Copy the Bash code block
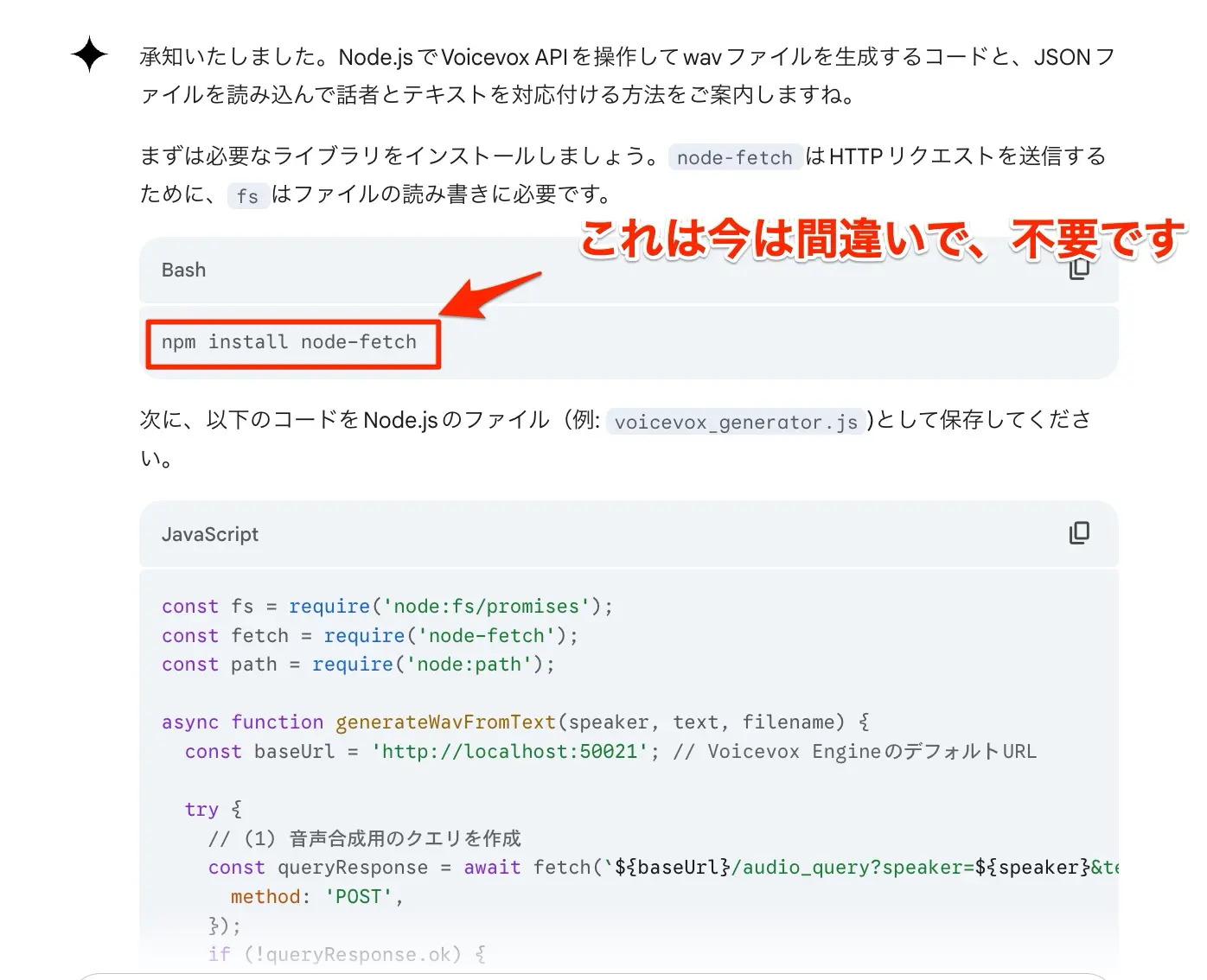Viewport: 1207px width, 980px height. 1079,270
